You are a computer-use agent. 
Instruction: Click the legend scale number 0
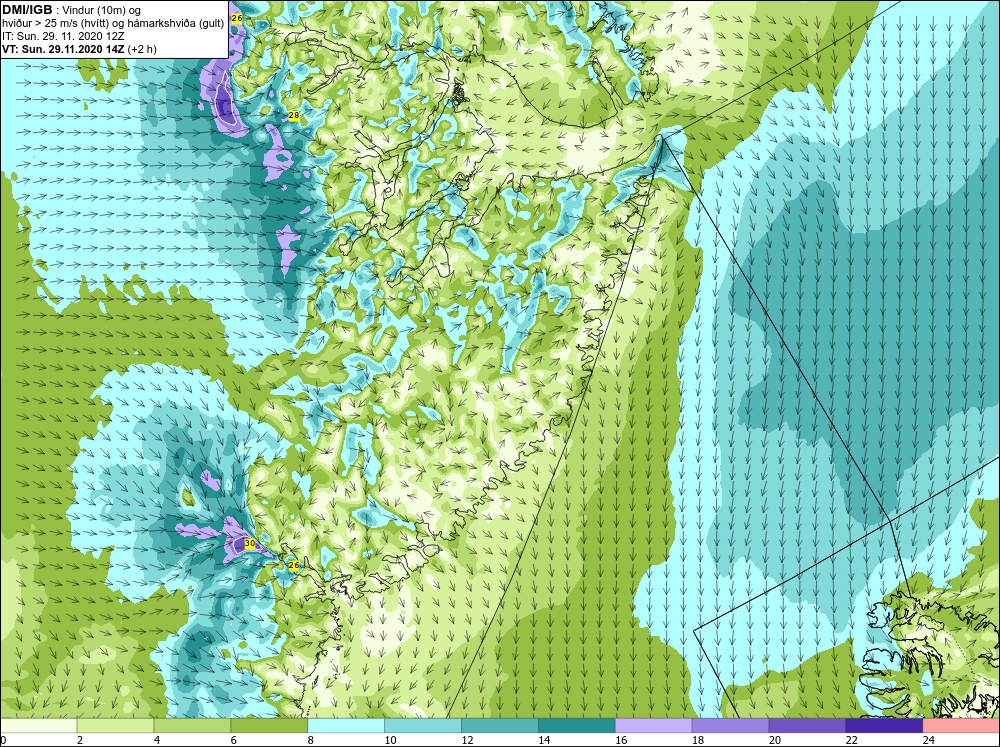(x=4, y=740)
